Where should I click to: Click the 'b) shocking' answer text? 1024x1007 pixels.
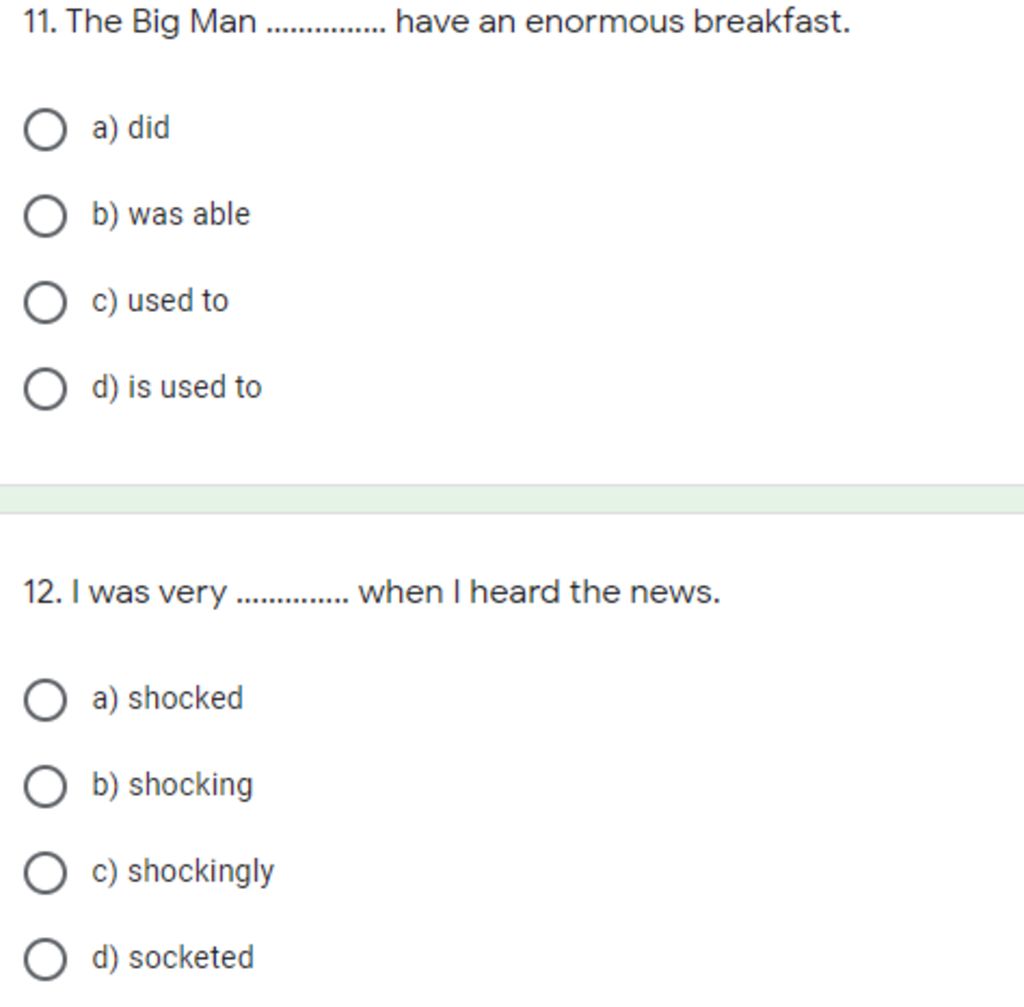(x=172, y=785)
